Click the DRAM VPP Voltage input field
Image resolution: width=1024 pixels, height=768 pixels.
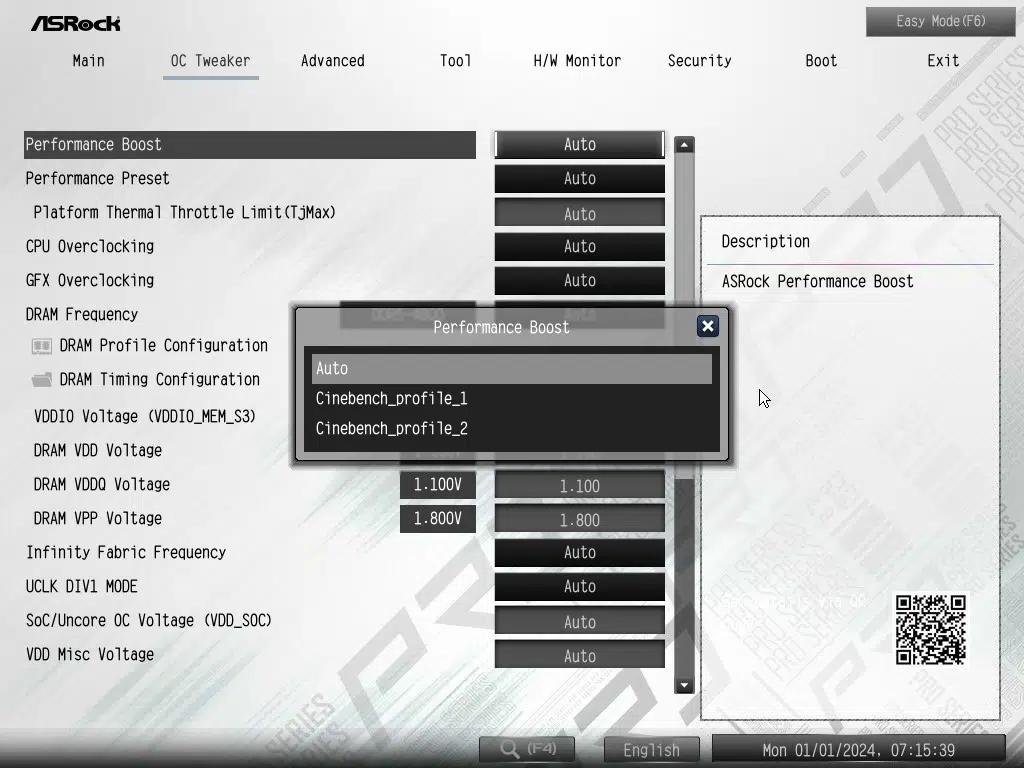point(579,520)
